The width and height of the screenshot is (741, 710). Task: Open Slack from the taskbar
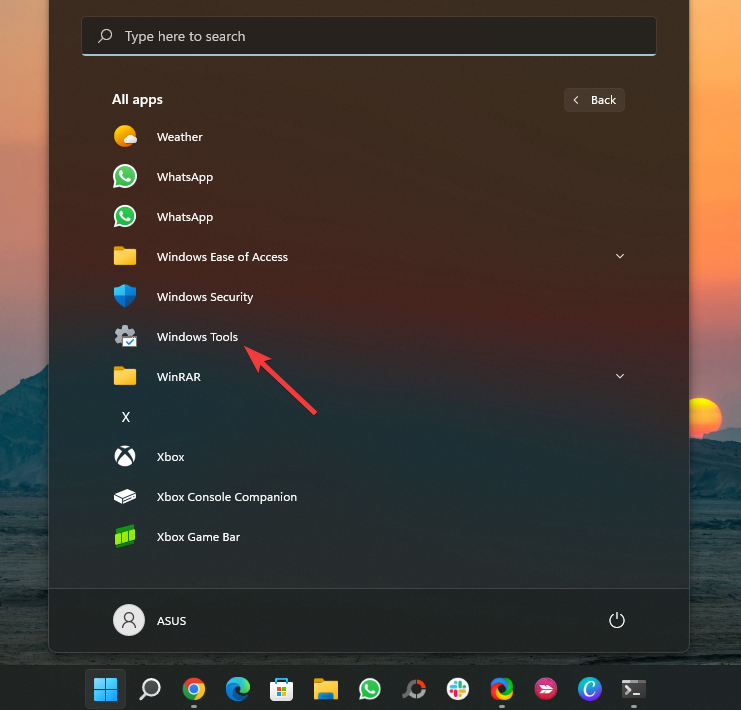(x=457, y=689)
